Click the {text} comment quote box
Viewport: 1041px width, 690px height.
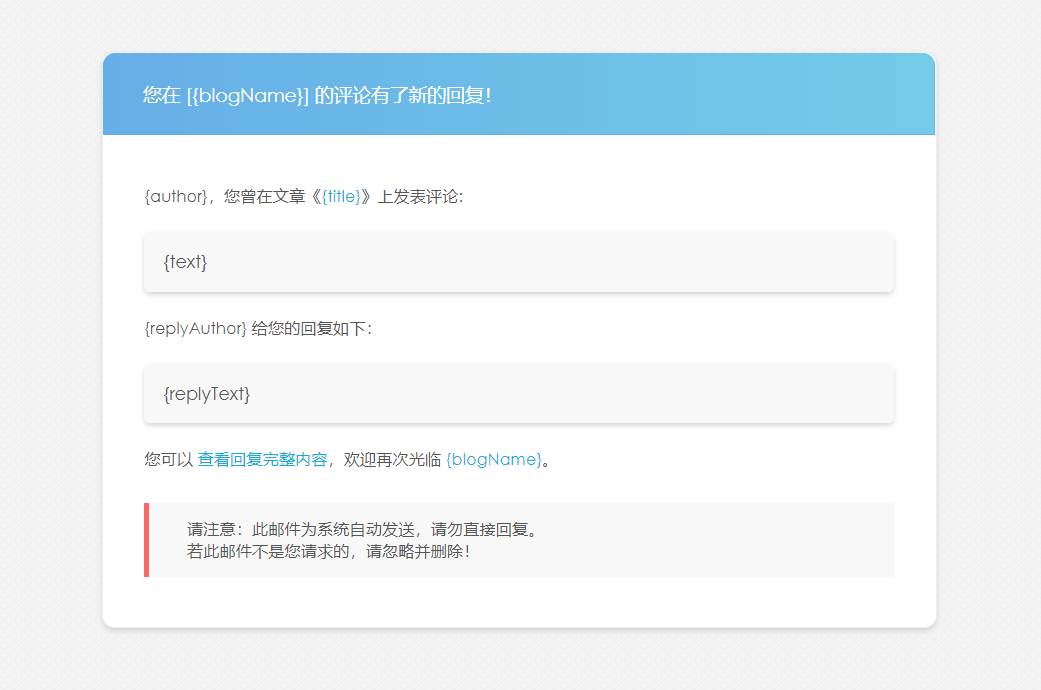coord(518,262)
